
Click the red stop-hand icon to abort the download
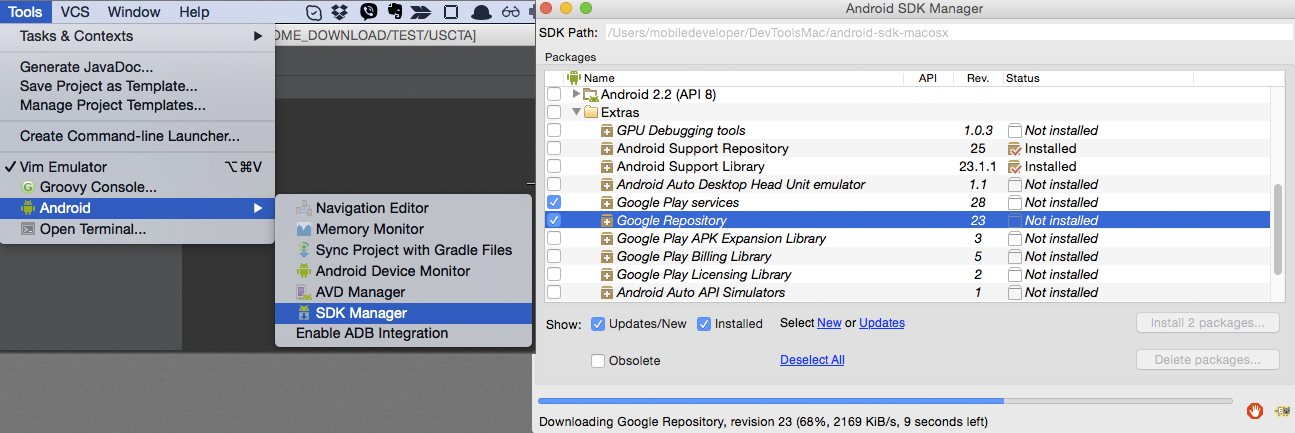click(1255, 411)
